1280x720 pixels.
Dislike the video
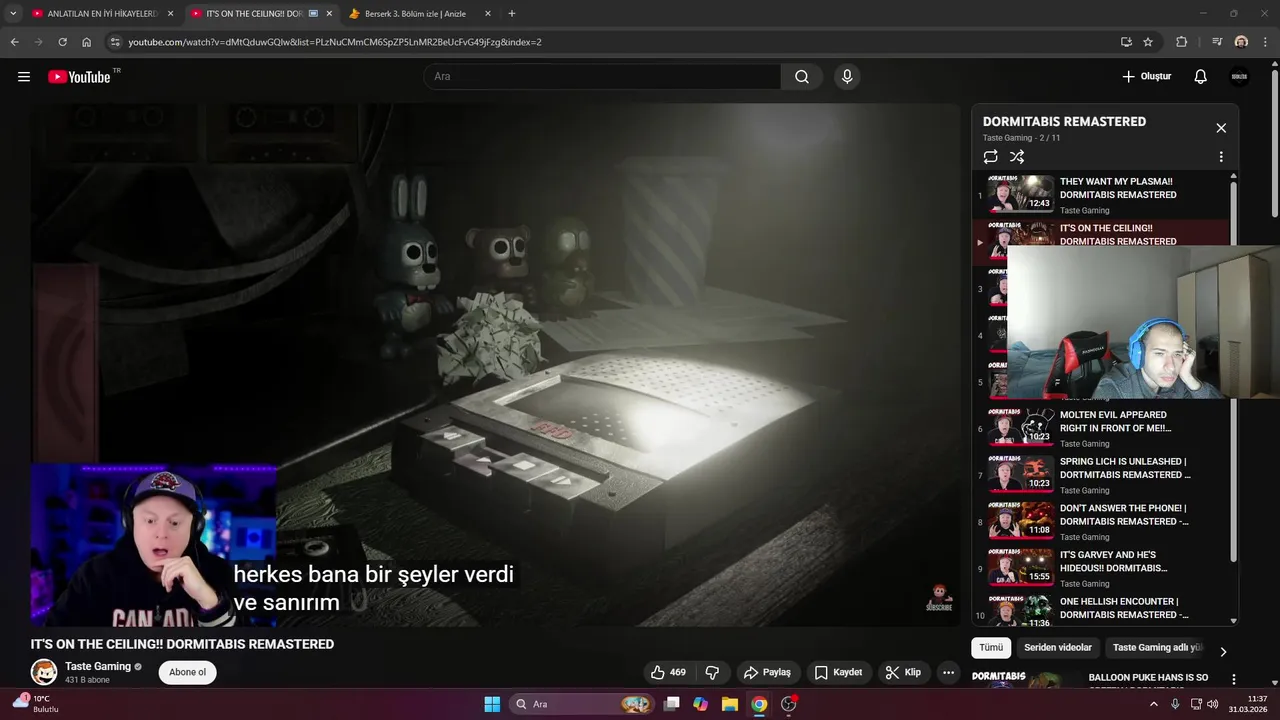pos(713,672)
